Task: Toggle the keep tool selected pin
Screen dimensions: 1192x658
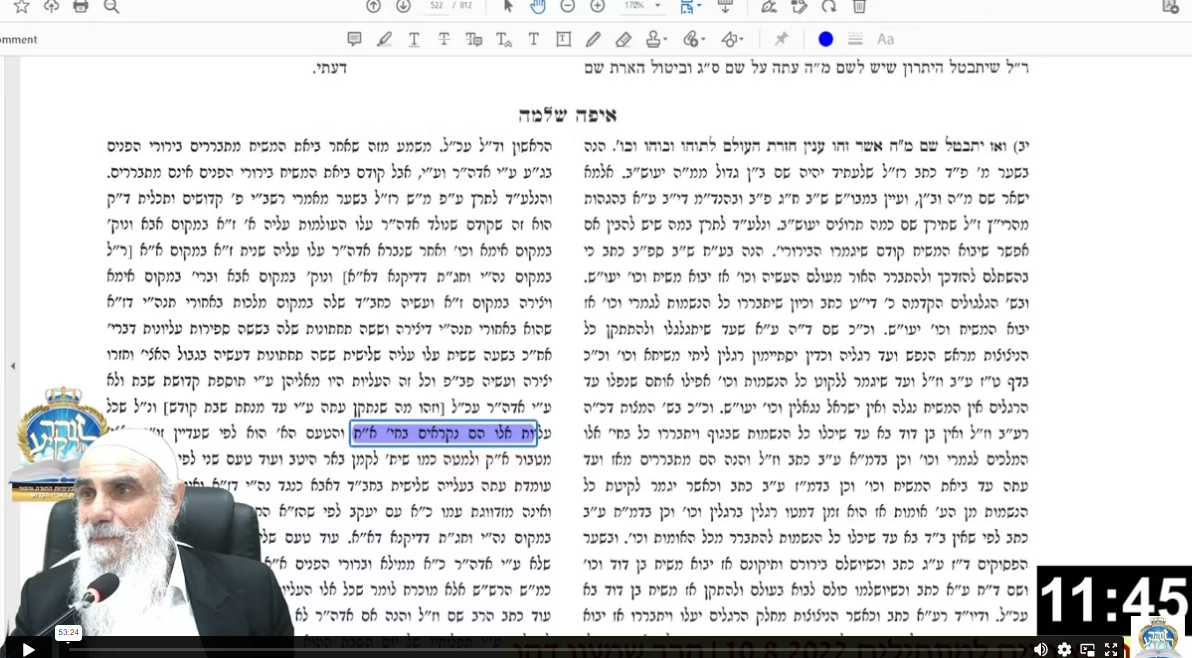Action: (781, 39)
